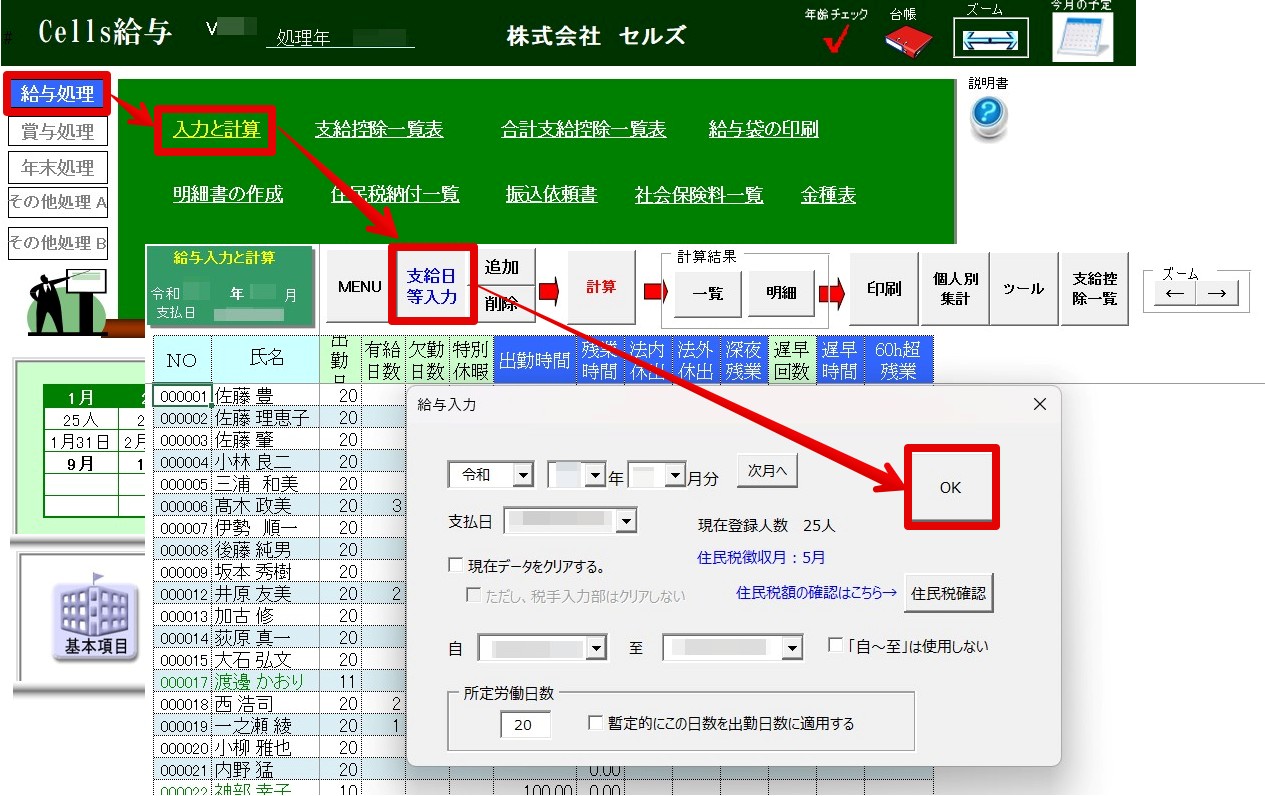The image size is (1265, 796).
Task: Select 給与処理 in left menu
Action: pos(57,94)
